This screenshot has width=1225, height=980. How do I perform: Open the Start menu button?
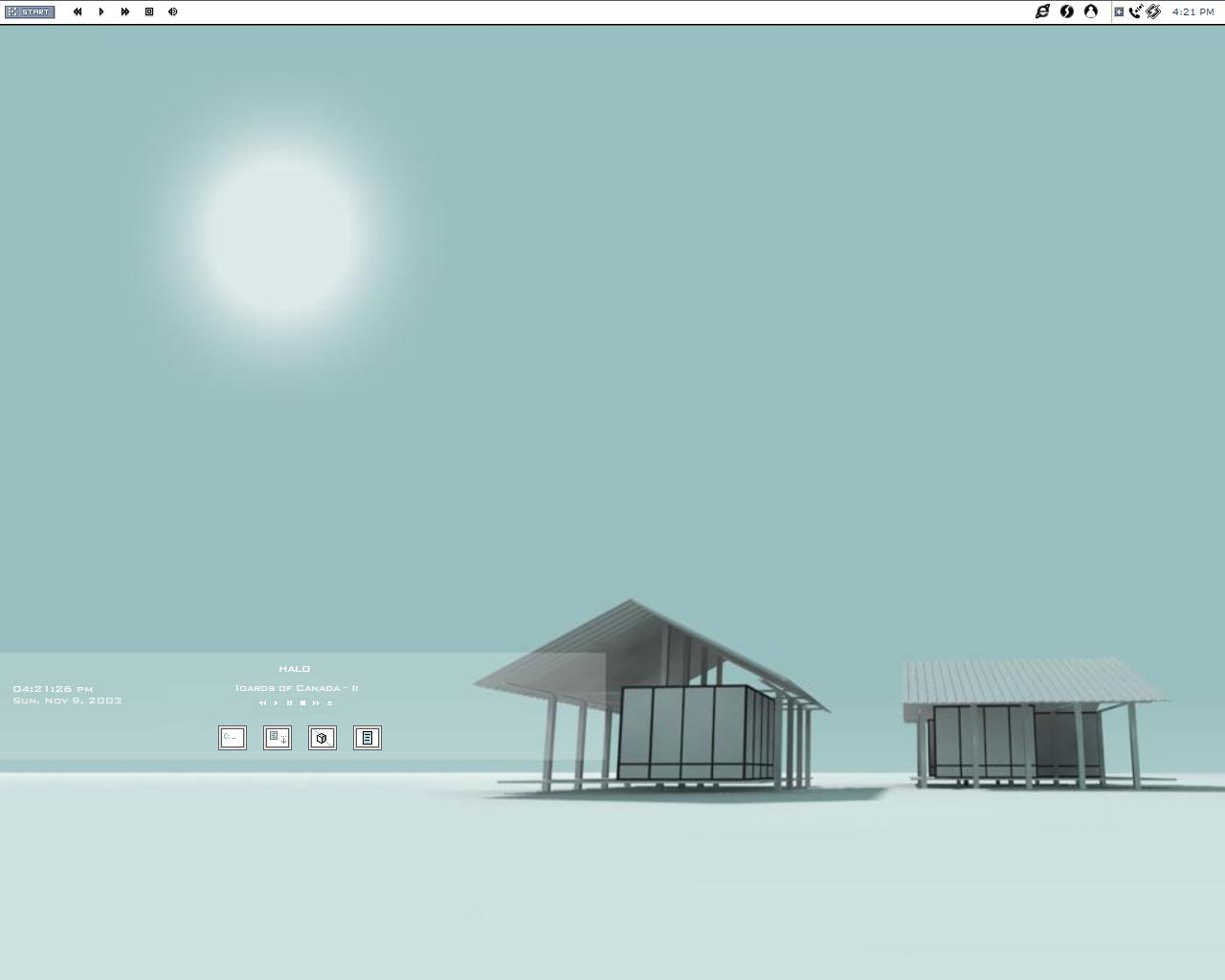[30, 11]
